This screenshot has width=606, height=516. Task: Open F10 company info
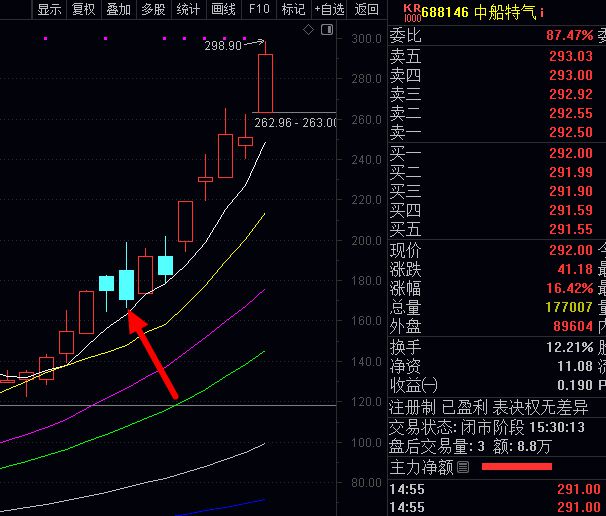pos(259,9)
